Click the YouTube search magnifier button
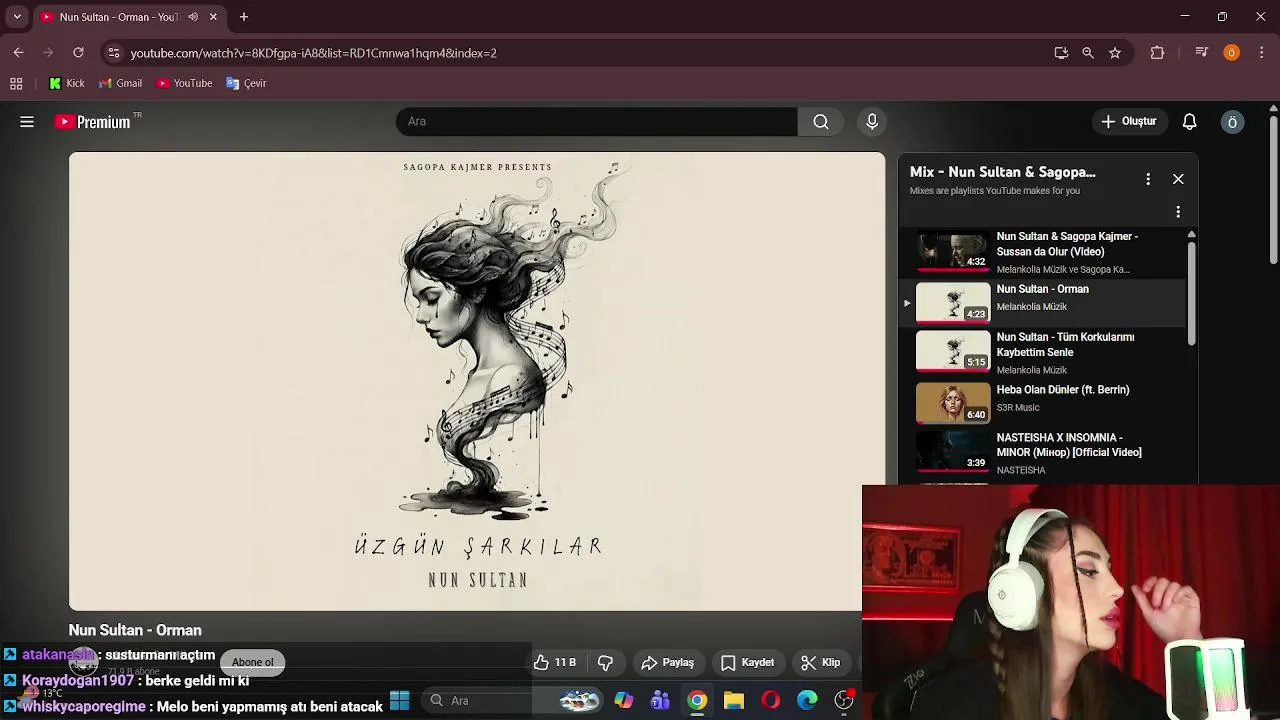 click(x=821, y=122)
